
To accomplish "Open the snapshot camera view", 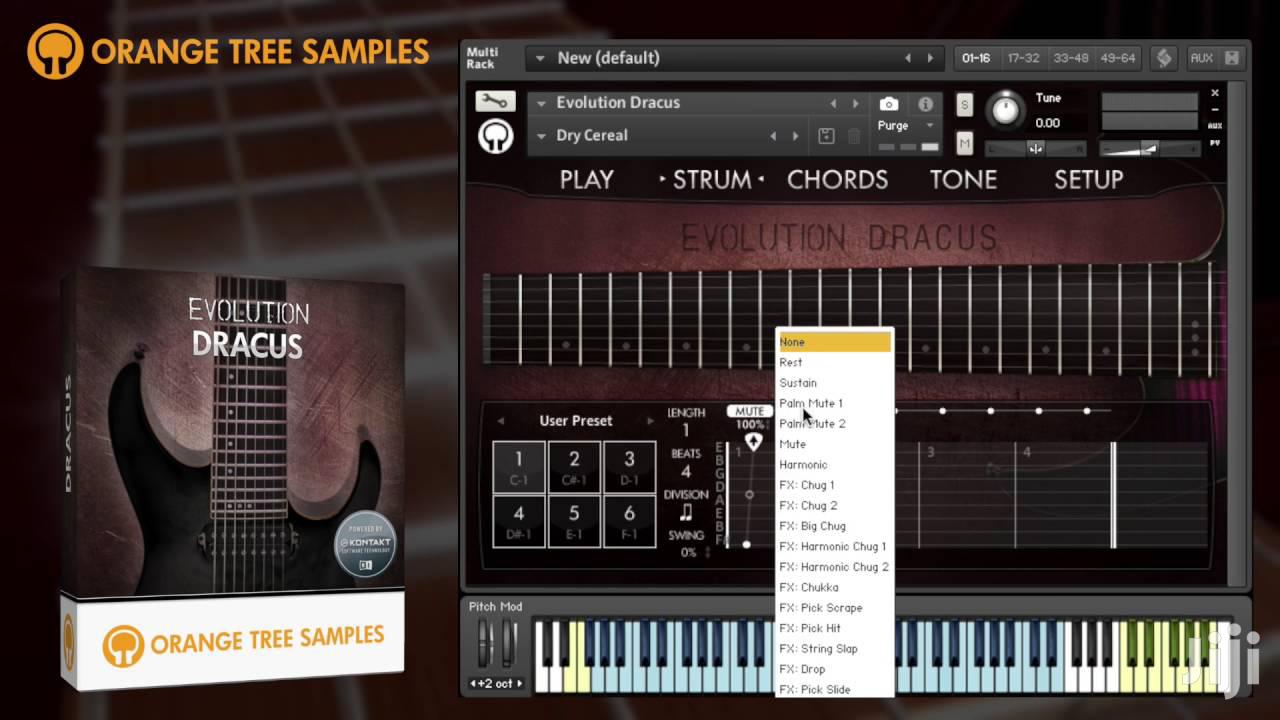I will (x=888, y=104).
